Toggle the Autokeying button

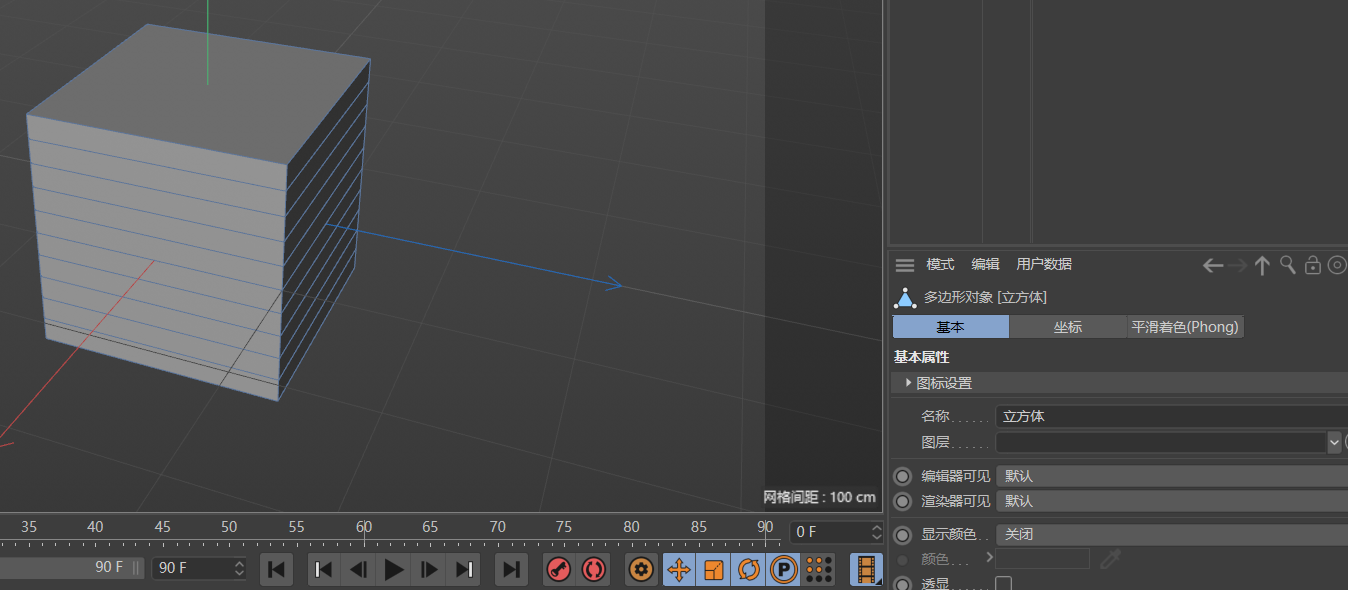tap(594, 570)
